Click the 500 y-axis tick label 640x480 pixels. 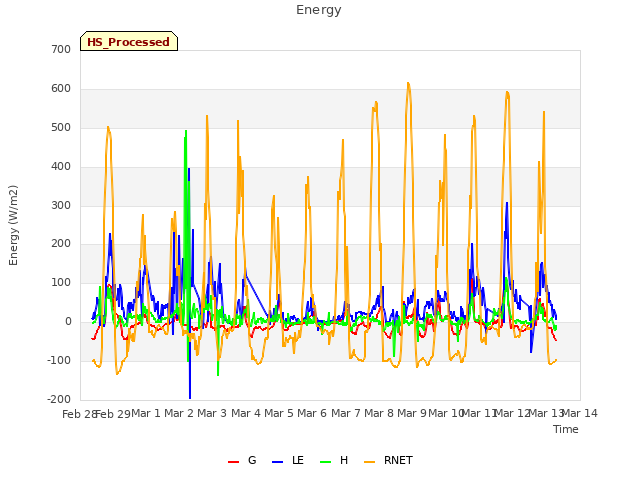tap(61, 127)
